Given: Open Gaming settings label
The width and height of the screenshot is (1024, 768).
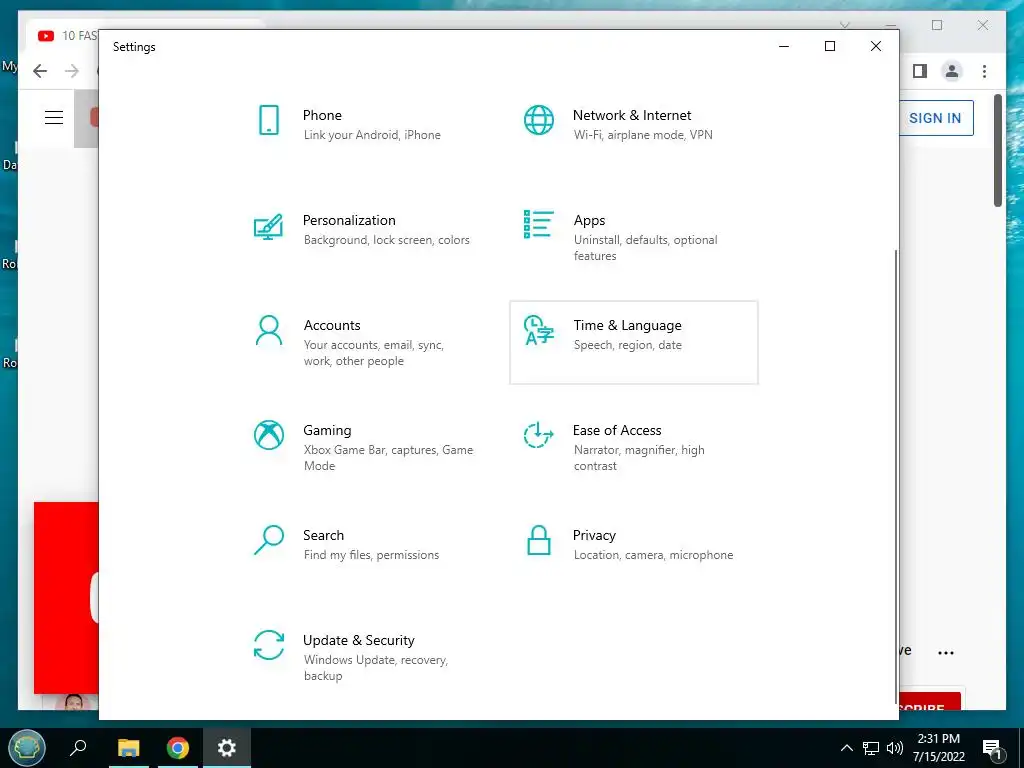Looking at the screenshot, I should click(x=327, y=430).
